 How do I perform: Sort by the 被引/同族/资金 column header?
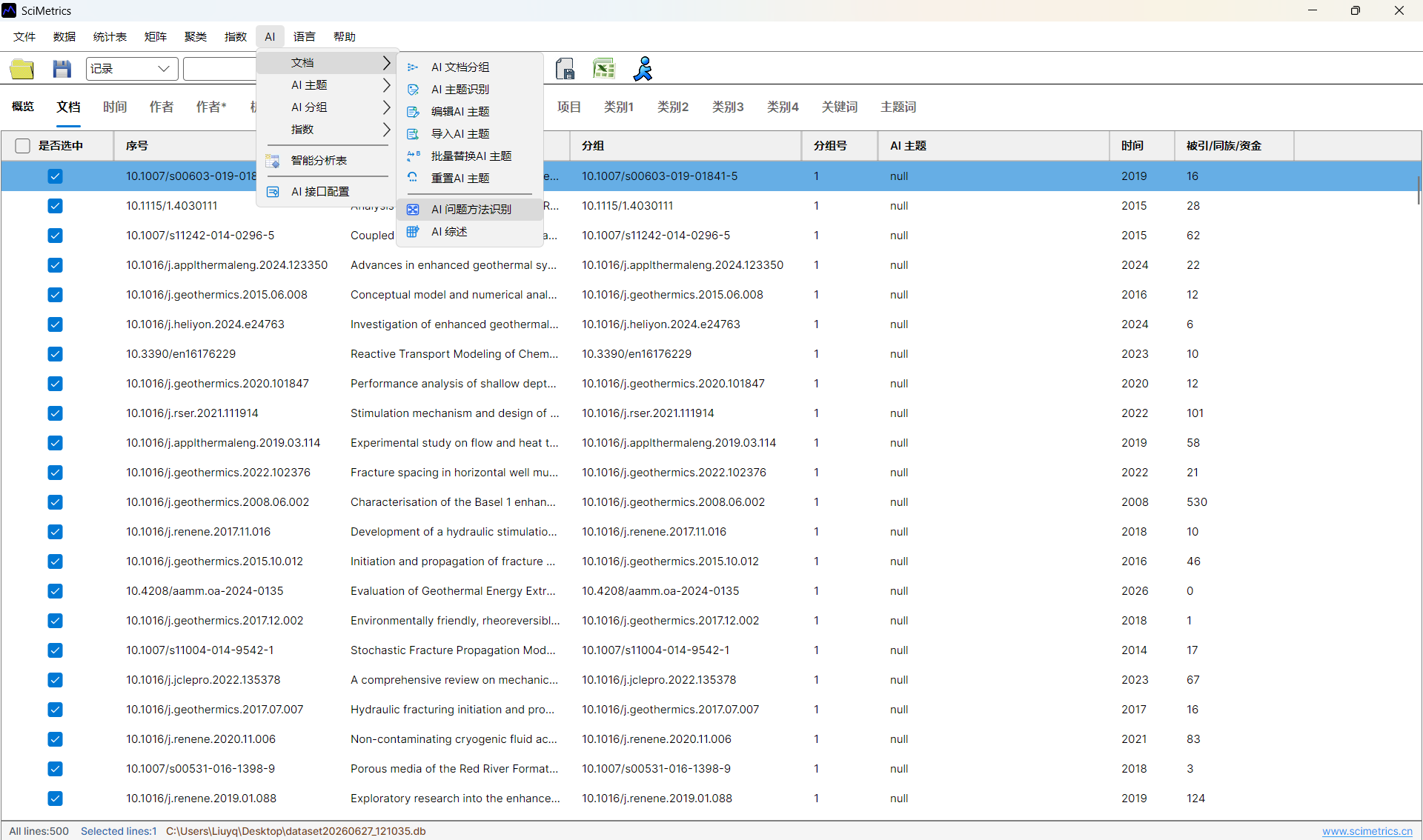tap(1234, 146)
